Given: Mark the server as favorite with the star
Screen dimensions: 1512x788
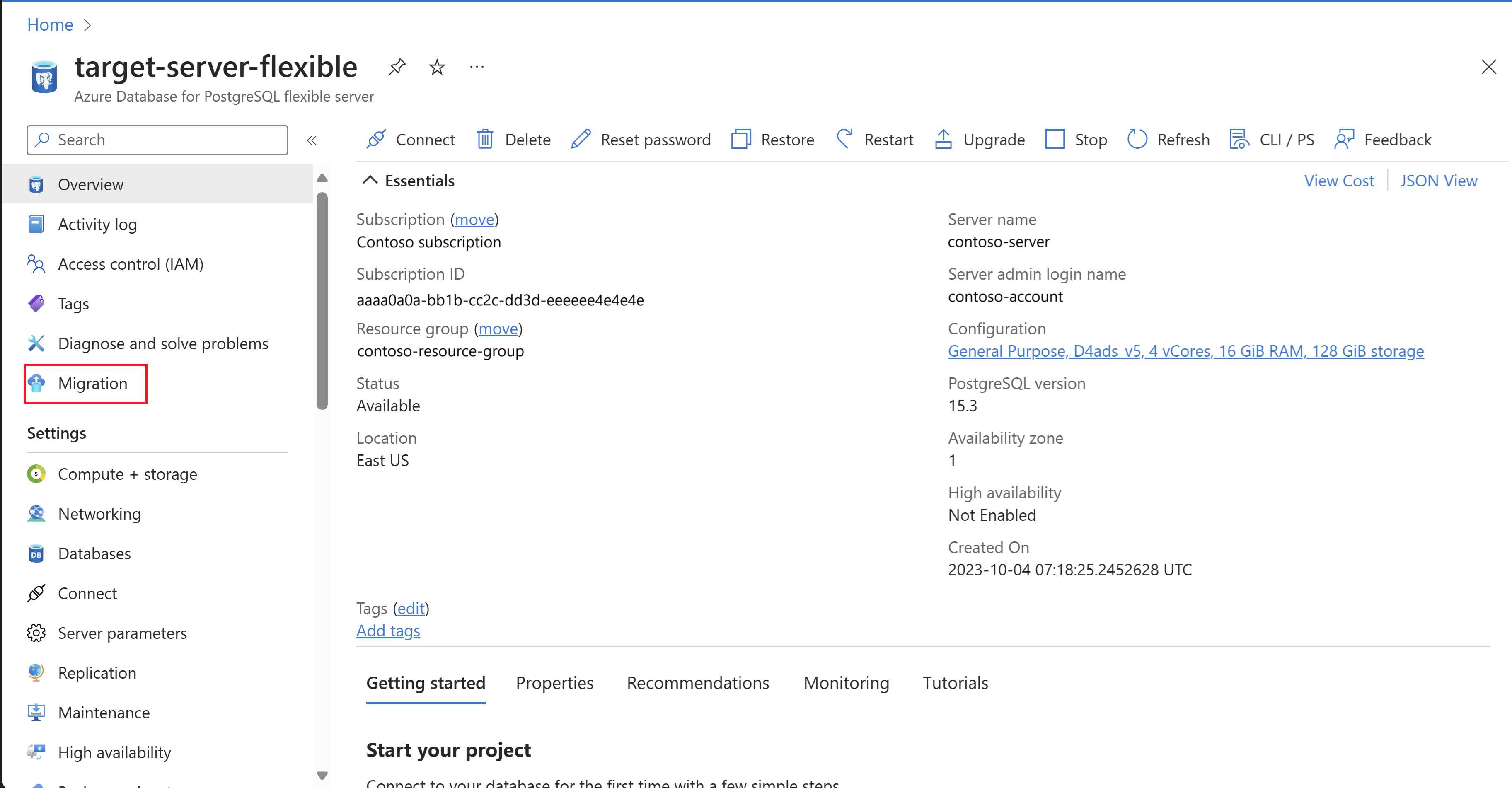Looking at the screenshot, I should click(437, 67).
